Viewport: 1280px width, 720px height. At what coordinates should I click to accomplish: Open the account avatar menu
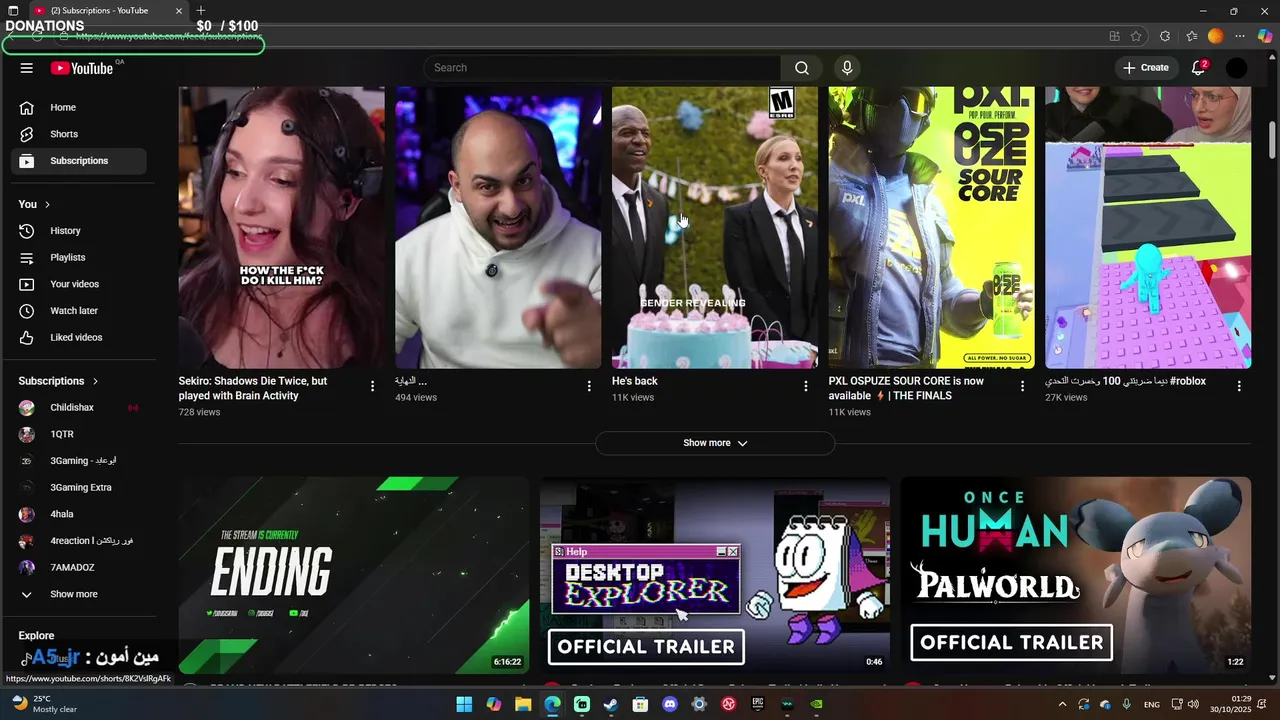[1237, 68]
